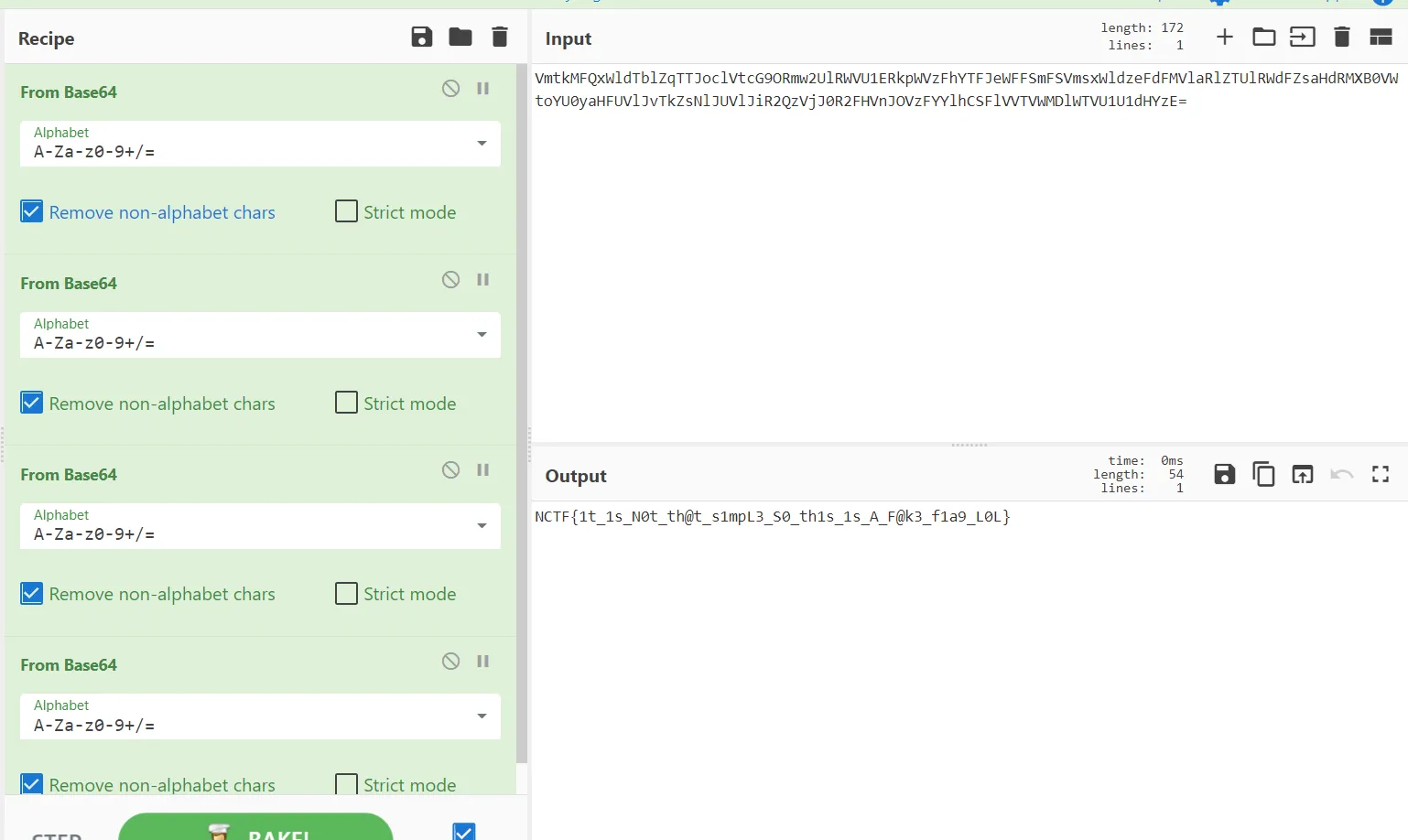Screen dimensions: 1408x840
Task: Set breakpoint on second From Base64 operation
Action: tap(483, 280)
